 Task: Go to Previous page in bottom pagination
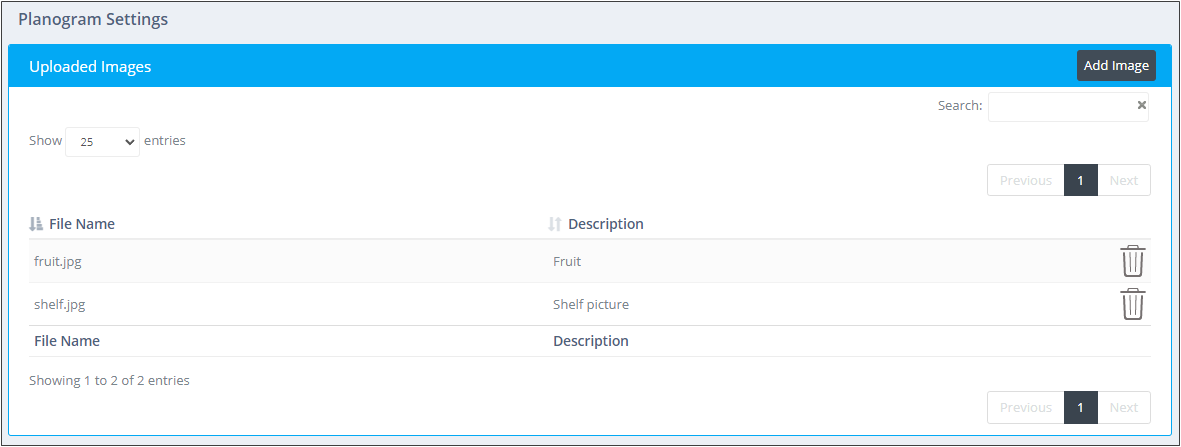1025,407
